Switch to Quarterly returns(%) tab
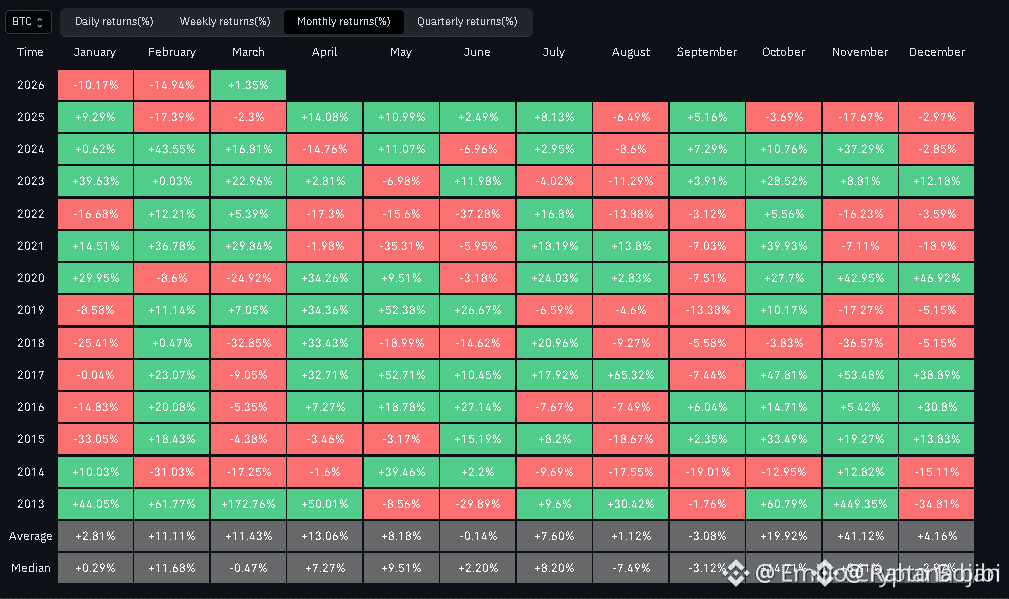The image size is (1009, 599). pyautogui.click(x=467, y=21)
